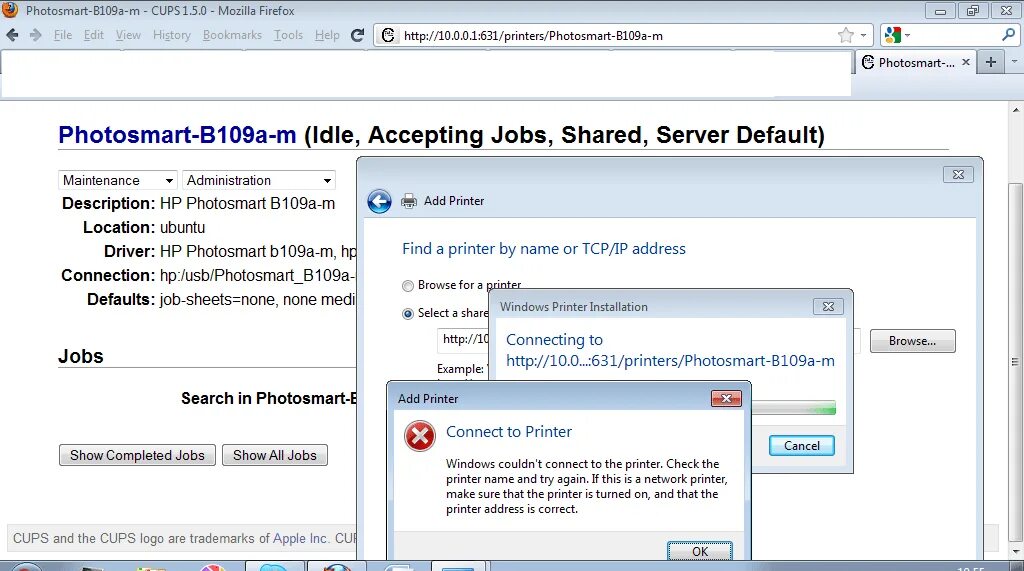Click the printer address text field
Screen dimensions: 1024x571
point(462,340)
